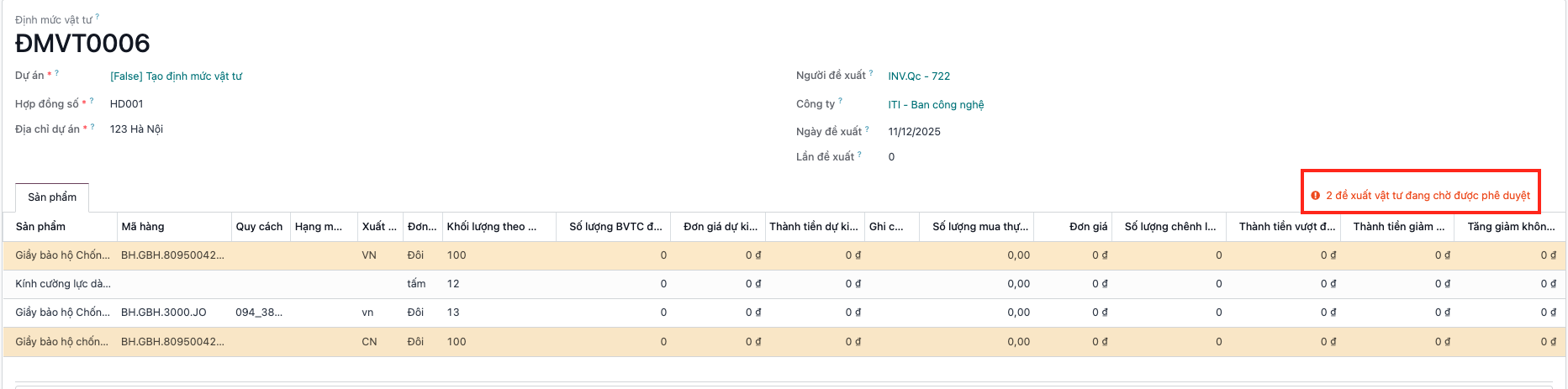
Task: Click tooltip question mark next to Hợp đồng số
Action: pos(92,101)
